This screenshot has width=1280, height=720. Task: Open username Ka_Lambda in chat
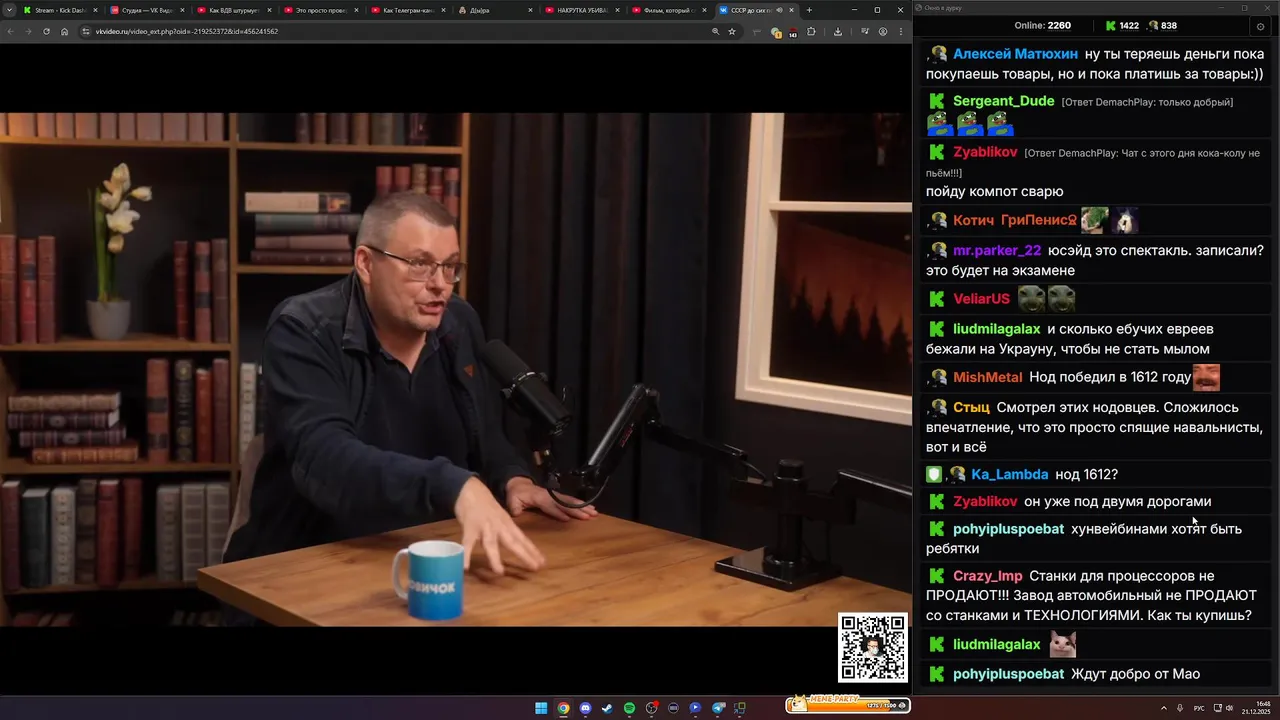click(1009, 474)
